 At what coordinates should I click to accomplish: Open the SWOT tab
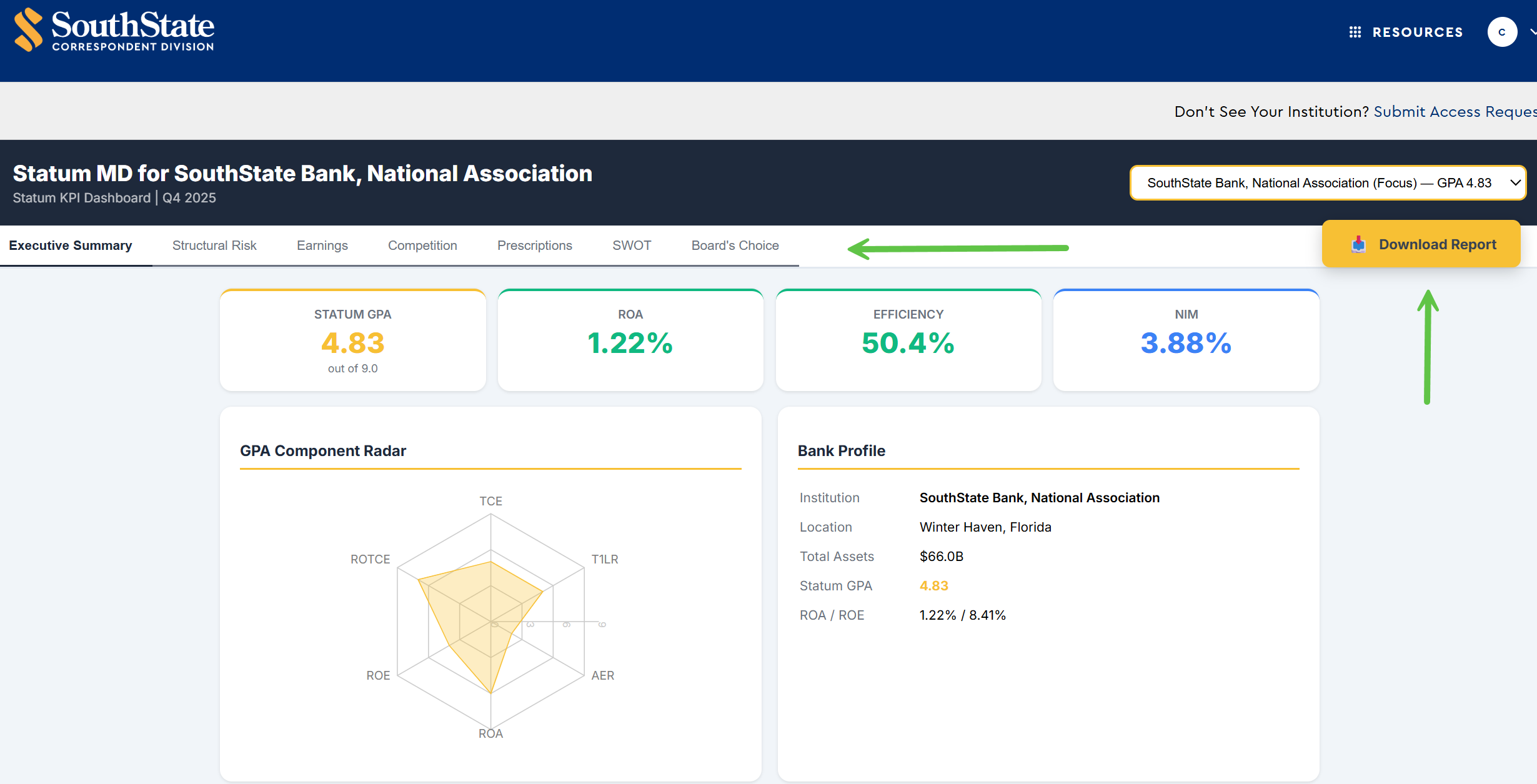pos(631,246)
